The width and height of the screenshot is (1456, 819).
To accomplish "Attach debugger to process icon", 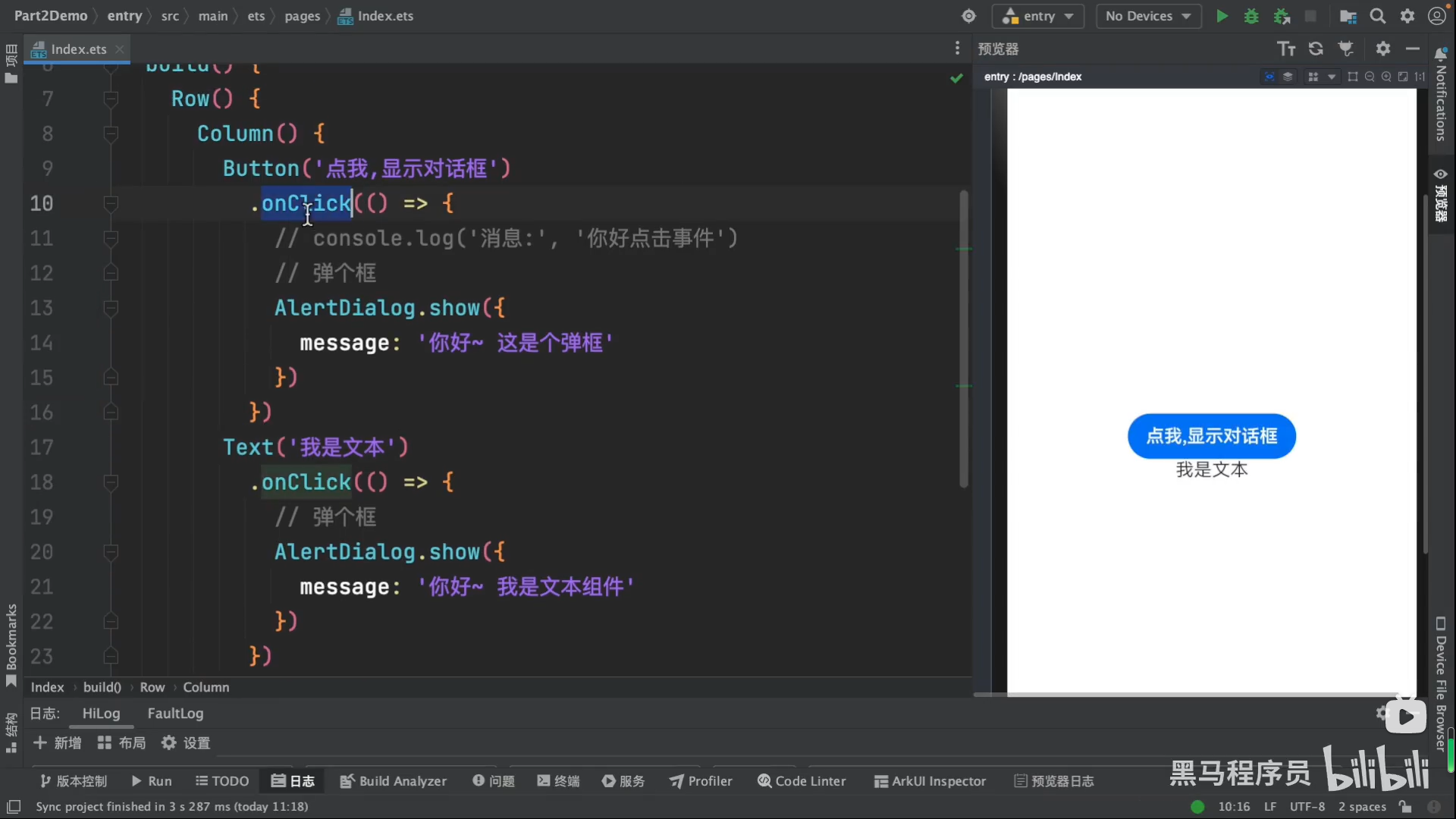I will 1282,16.
